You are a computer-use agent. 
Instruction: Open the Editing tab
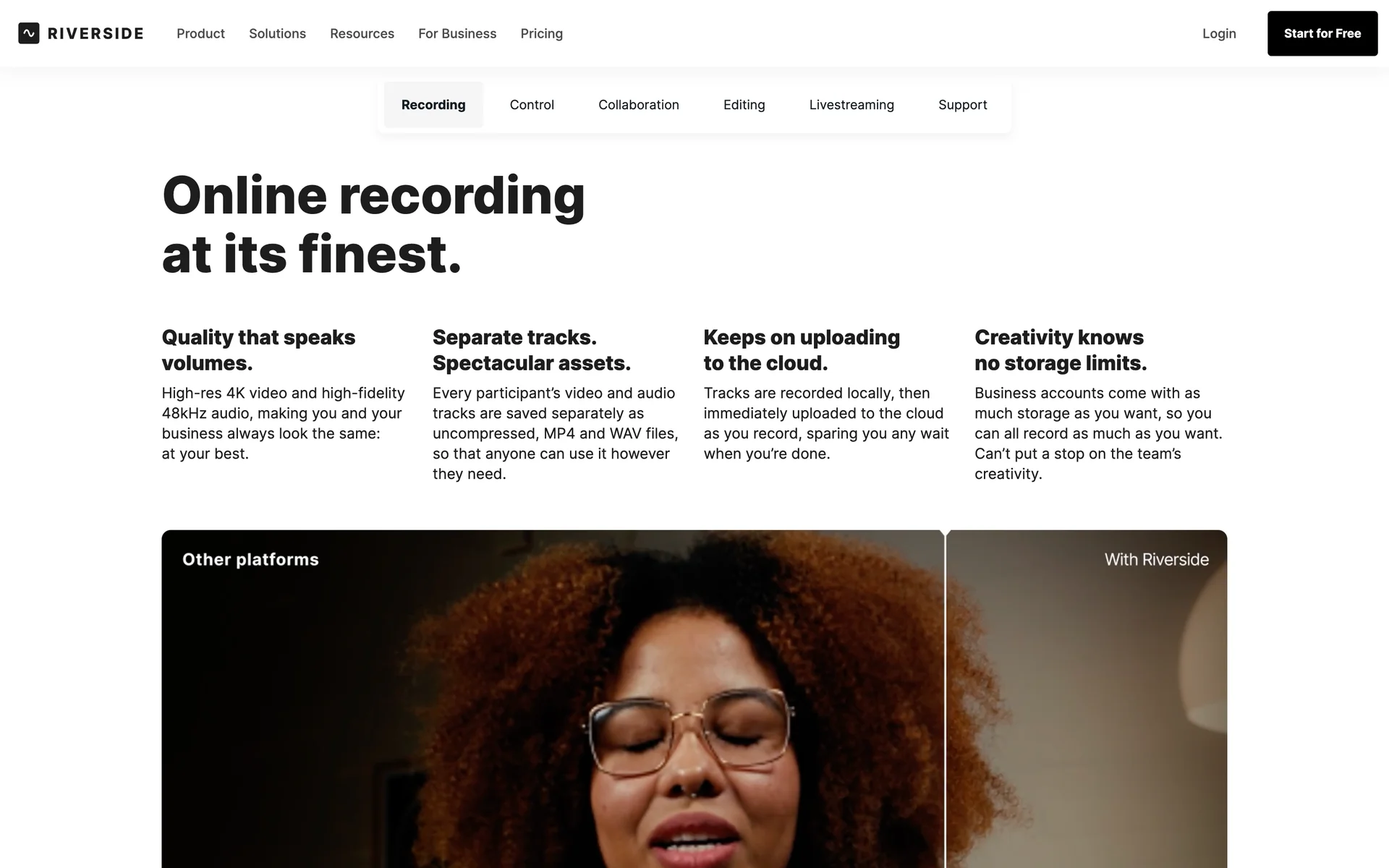(x=744, y=105)
